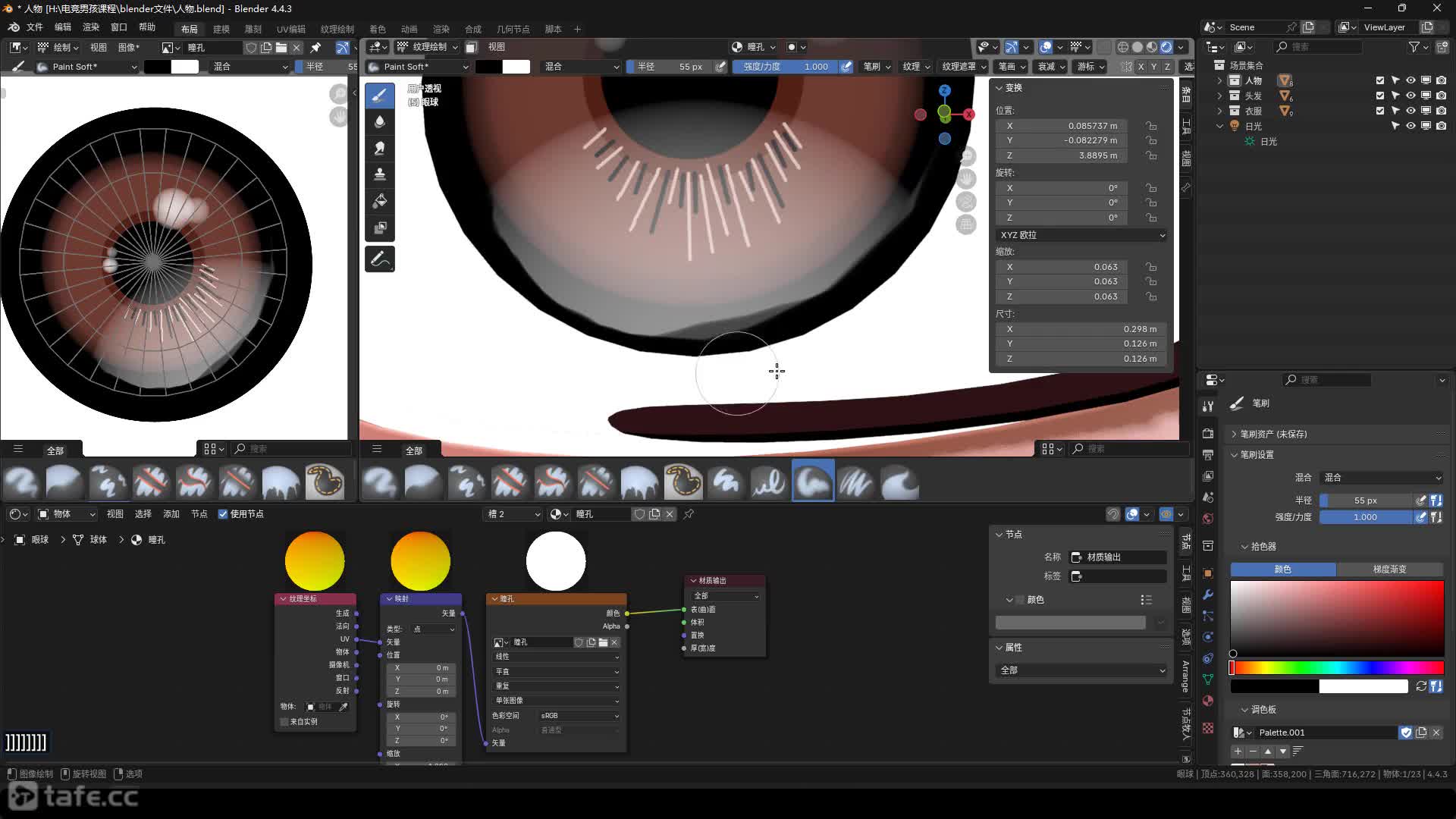Switch to the UV编辑 workspace tab

290,29
